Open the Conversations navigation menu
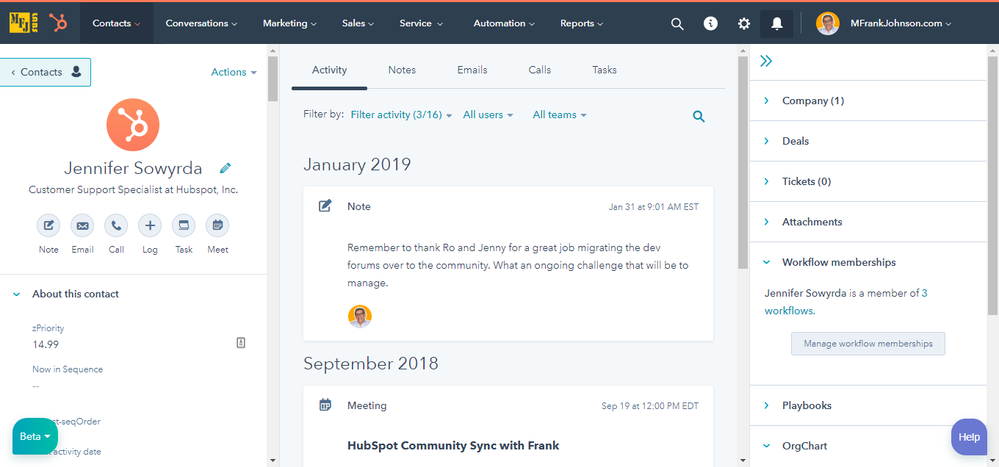 click(201, 24)
